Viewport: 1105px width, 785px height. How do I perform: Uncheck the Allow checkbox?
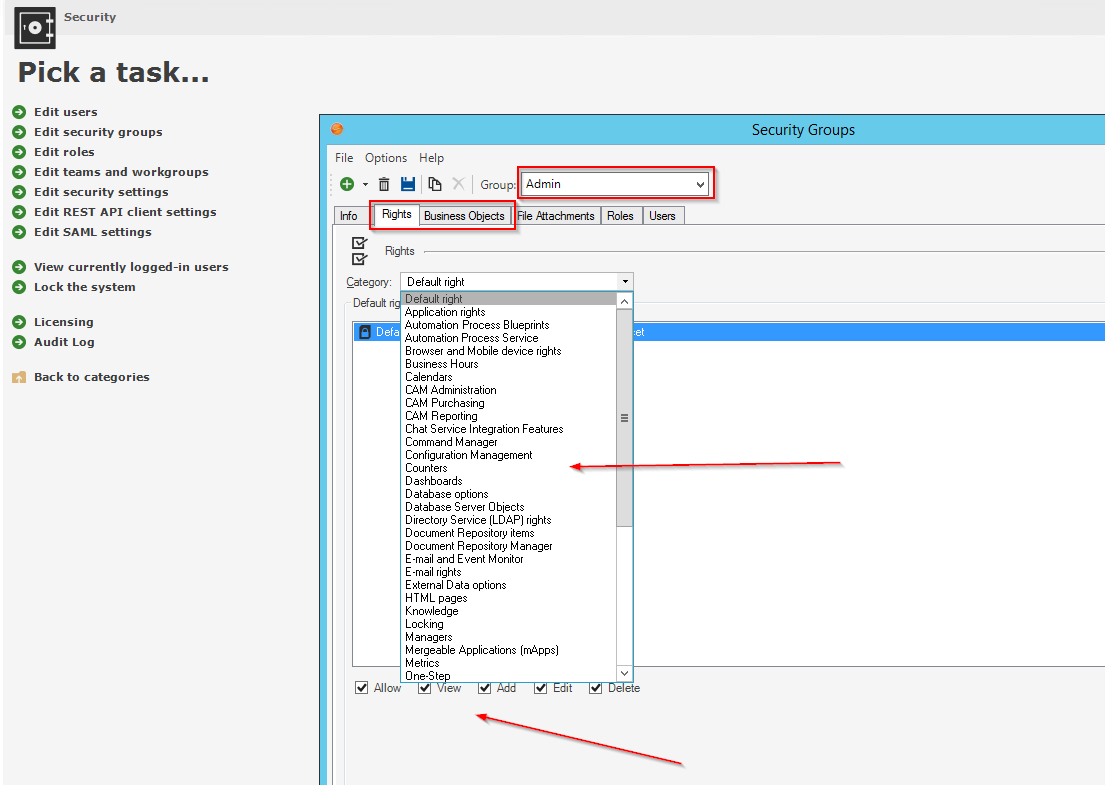361,688
